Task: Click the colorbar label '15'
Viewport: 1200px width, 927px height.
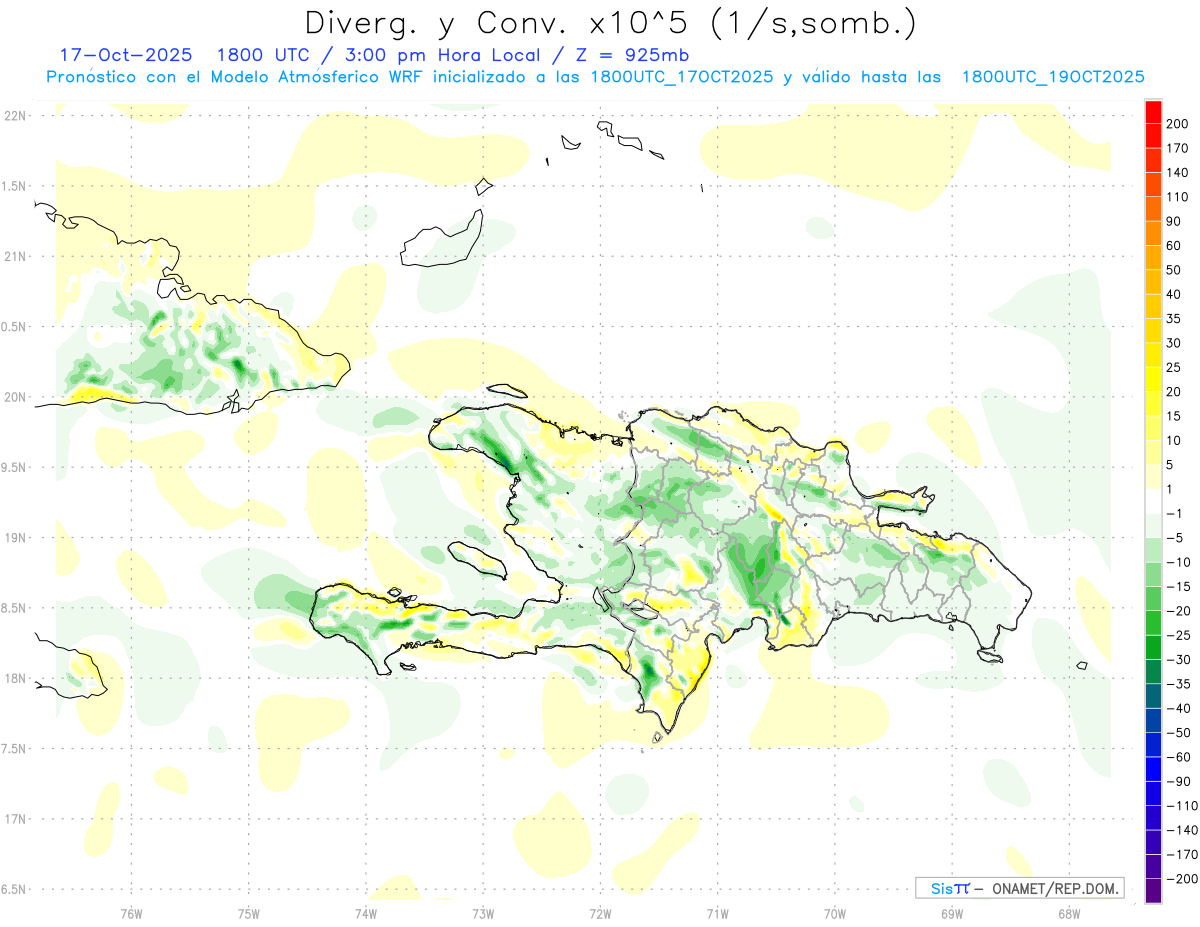Action: click(x=1175, y=416)
